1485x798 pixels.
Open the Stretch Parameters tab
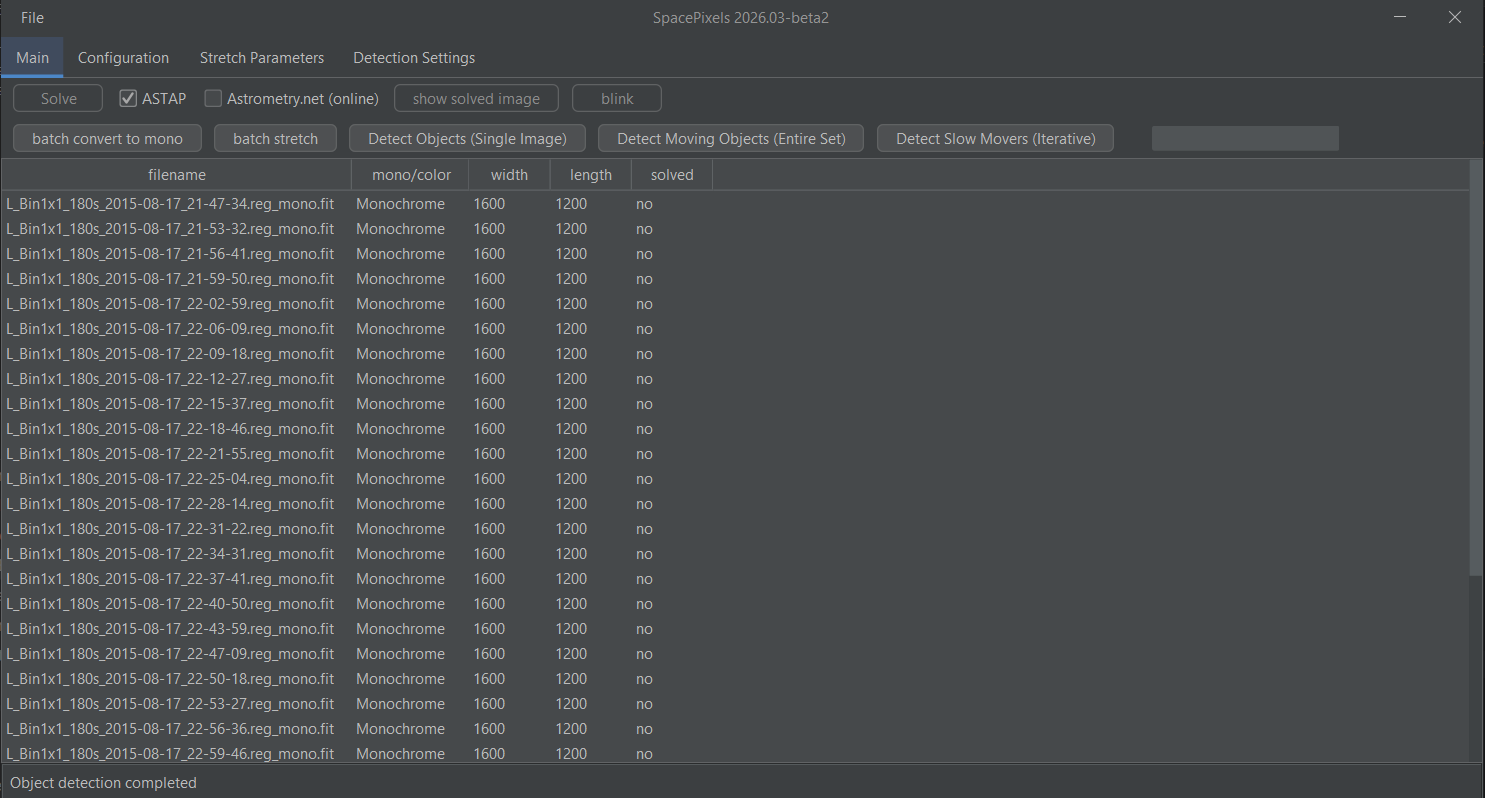click(262, 58)
